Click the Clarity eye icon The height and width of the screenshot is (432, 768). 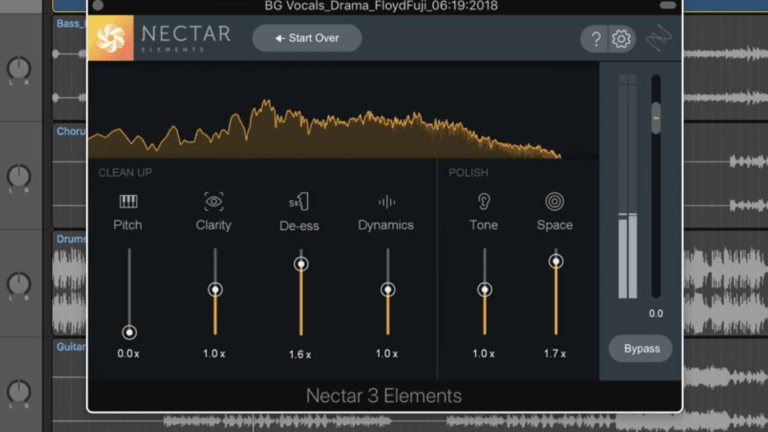[x=214, y=201]
